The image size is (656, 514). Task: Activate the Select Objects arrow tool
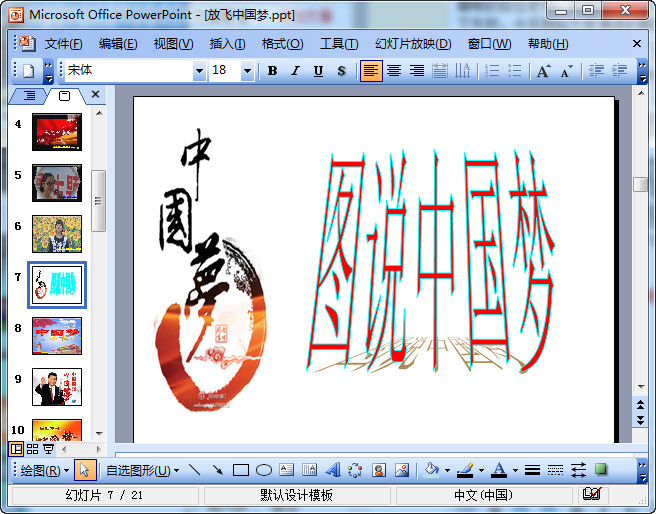85,471
